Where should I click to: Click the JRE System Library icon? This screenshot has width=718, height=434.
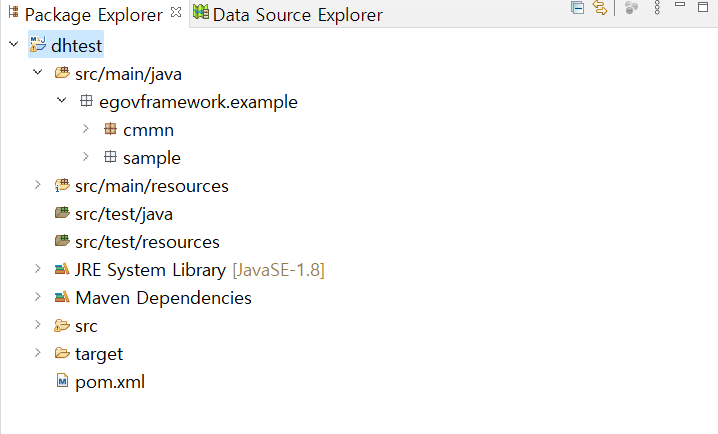point(62,269)
